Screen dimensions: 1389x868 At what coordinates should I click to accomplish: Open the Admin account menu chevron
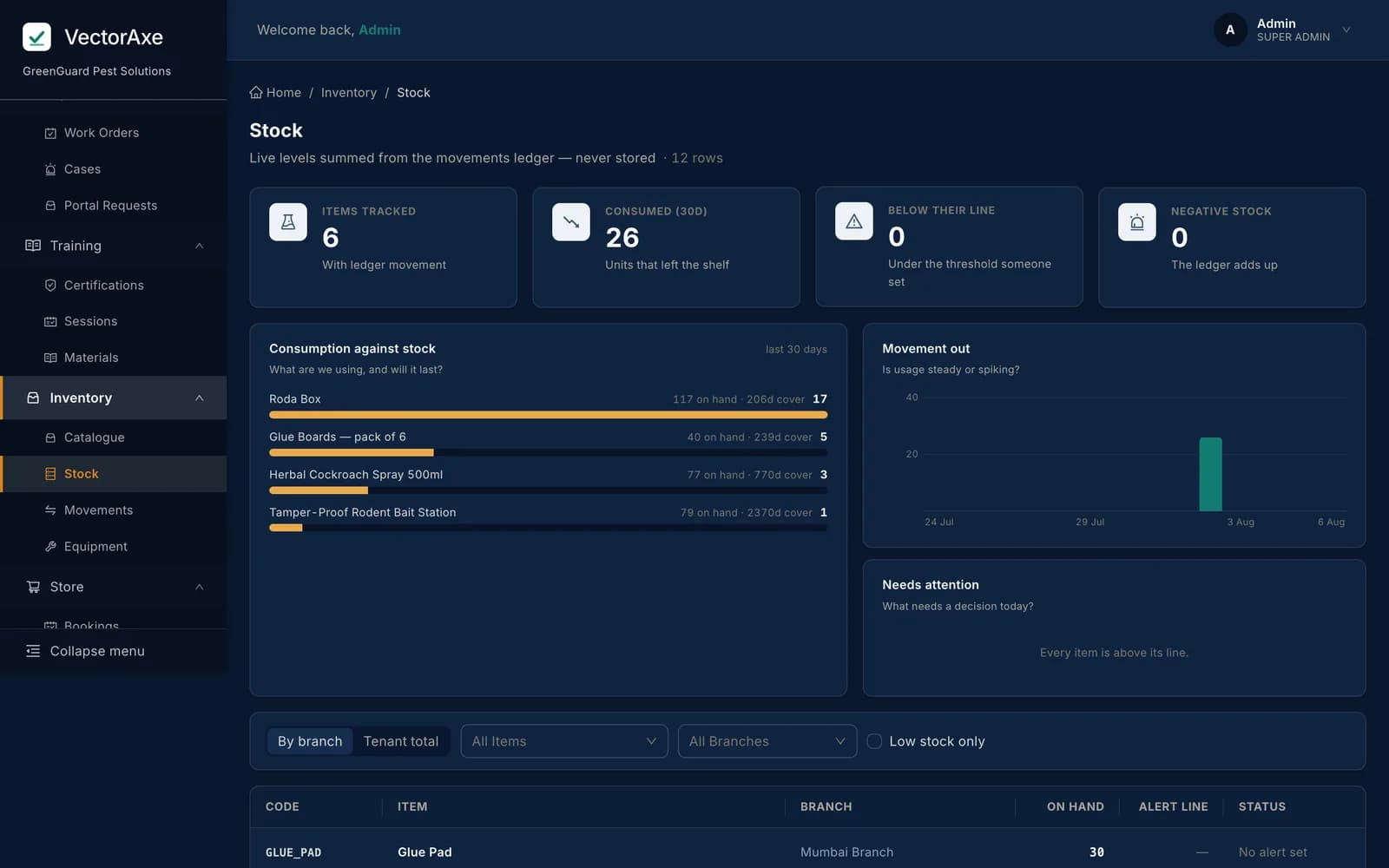(1346, 30)
